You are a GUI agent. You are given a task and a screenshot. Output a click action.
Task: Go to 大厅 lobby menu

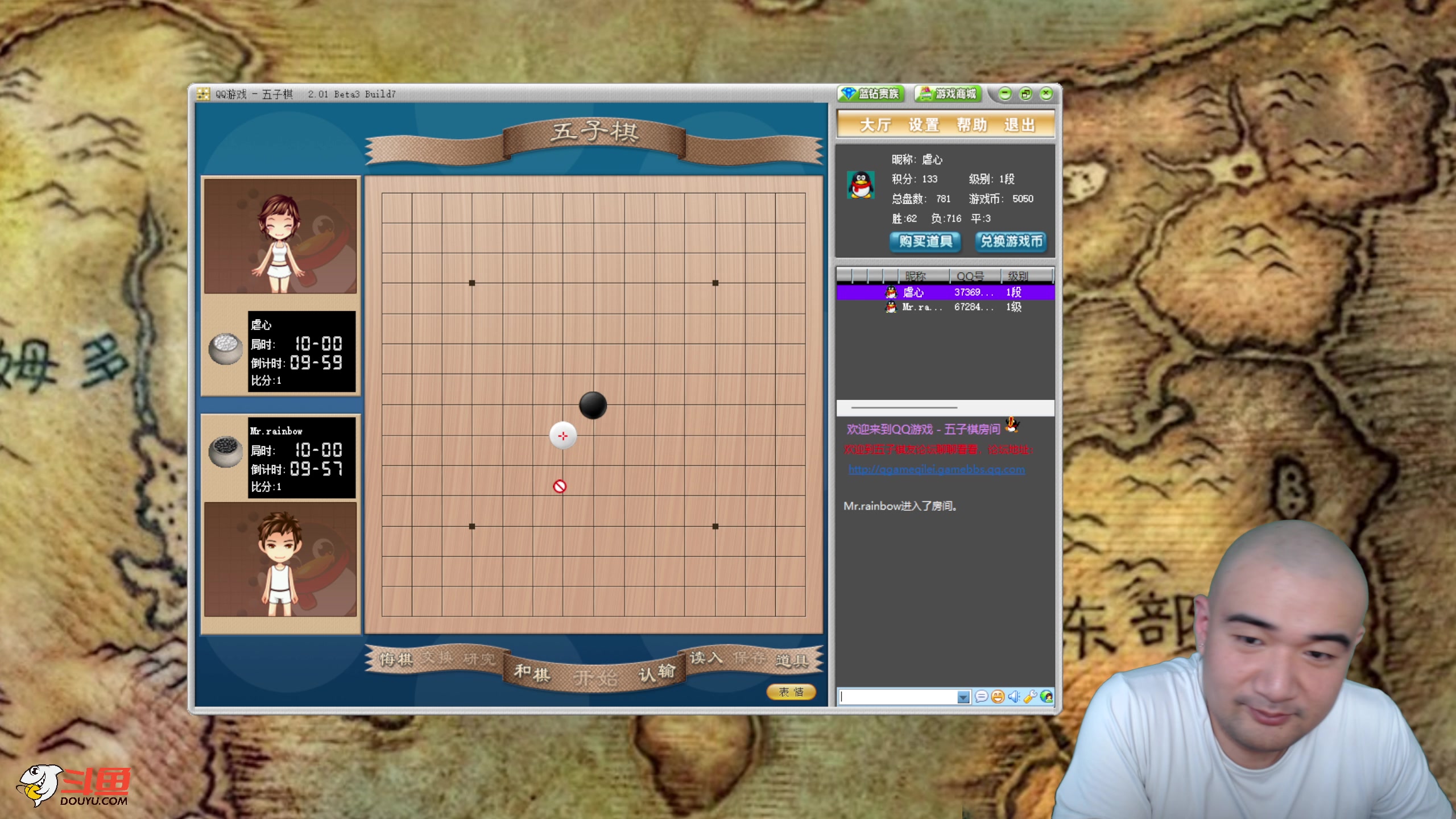[x=875, y=125]
